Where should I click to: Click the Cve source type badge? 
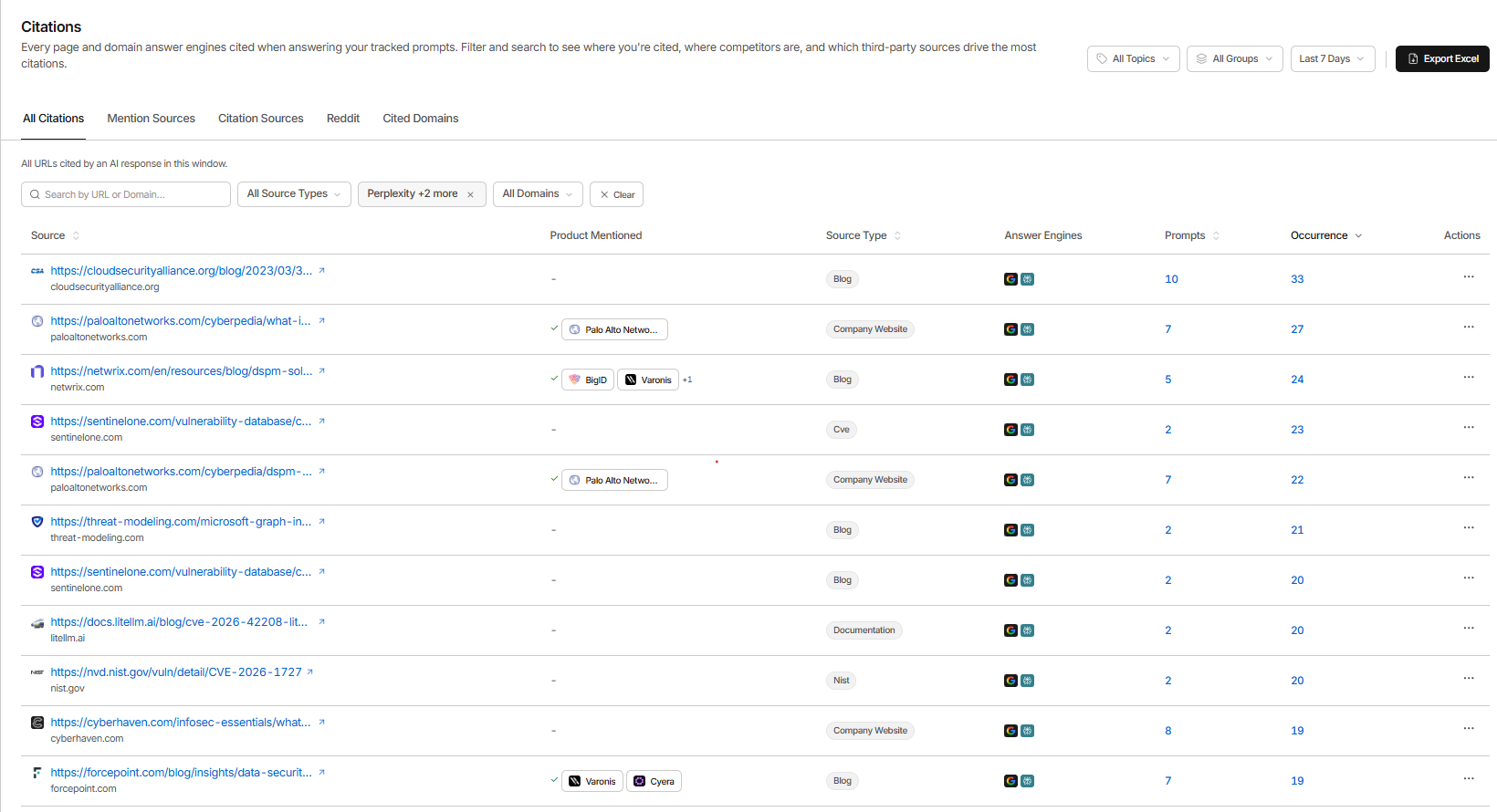pyautogui.click(x=842, y=430)
